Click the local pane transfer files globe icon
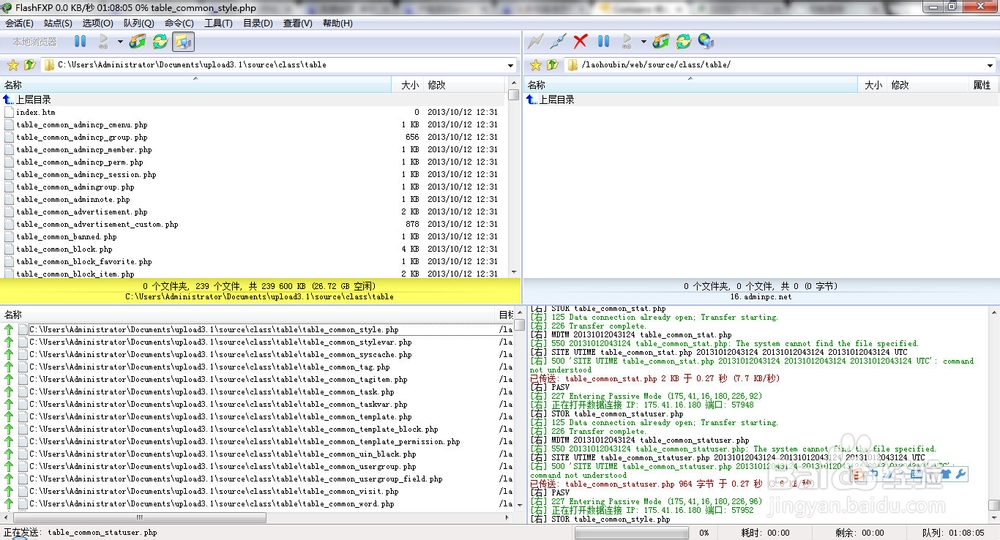Viewport: 1000px width, 540px height. click(x=137, y=41)
